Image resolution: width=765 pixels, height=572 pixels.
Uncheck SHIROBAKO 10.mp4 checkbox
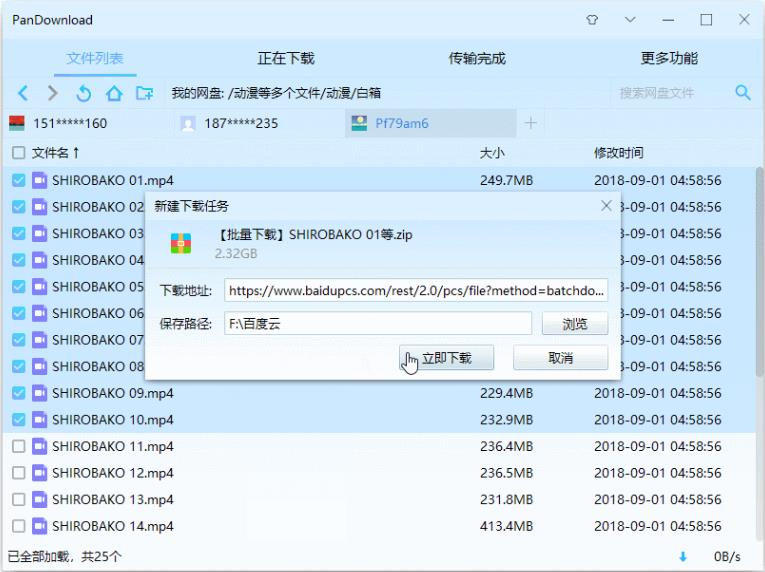pyautogui.click(x=19, y=420)
